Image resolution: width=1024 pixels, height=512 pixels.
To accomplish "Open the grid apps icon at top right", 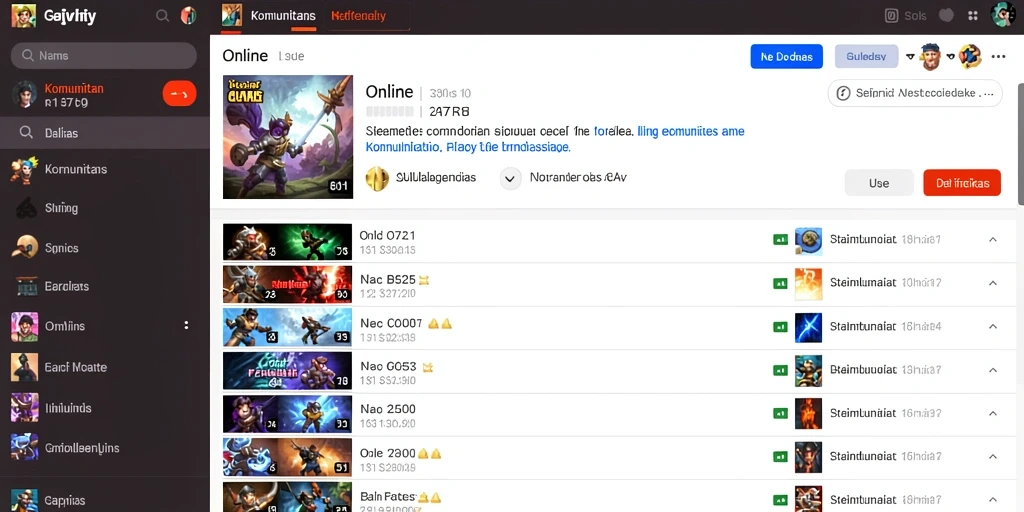I will (x=972, y=16).
